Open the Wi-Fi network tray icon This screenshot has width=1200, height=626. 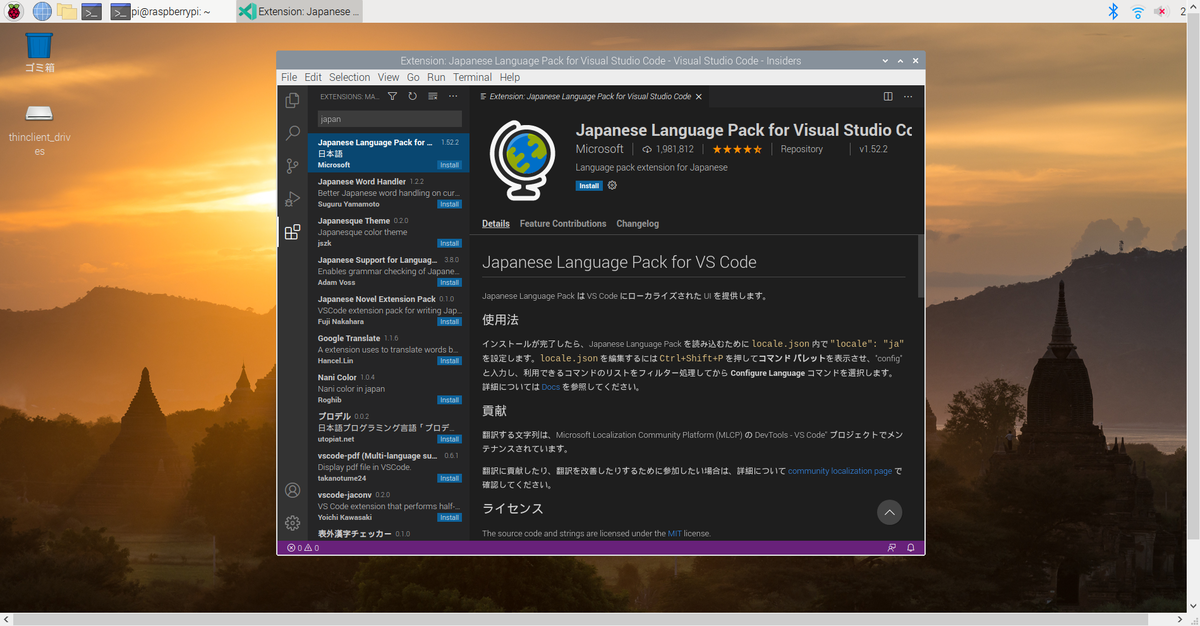[1137, 12]
